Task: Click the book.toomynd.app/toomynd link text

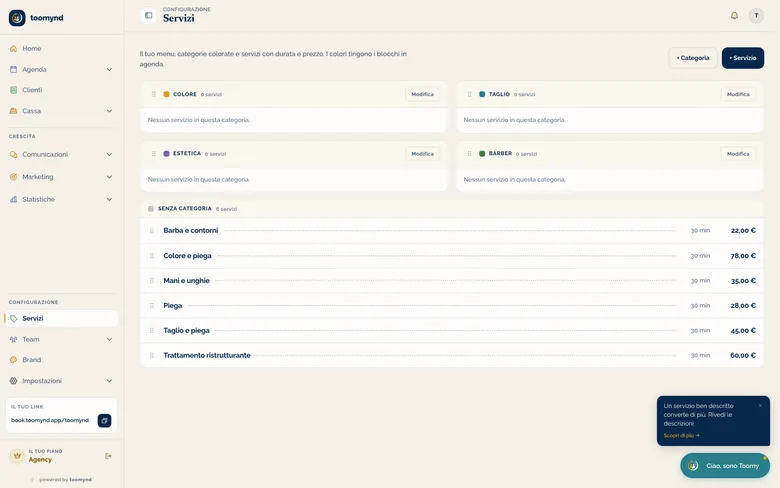Action: pos(50,420)
